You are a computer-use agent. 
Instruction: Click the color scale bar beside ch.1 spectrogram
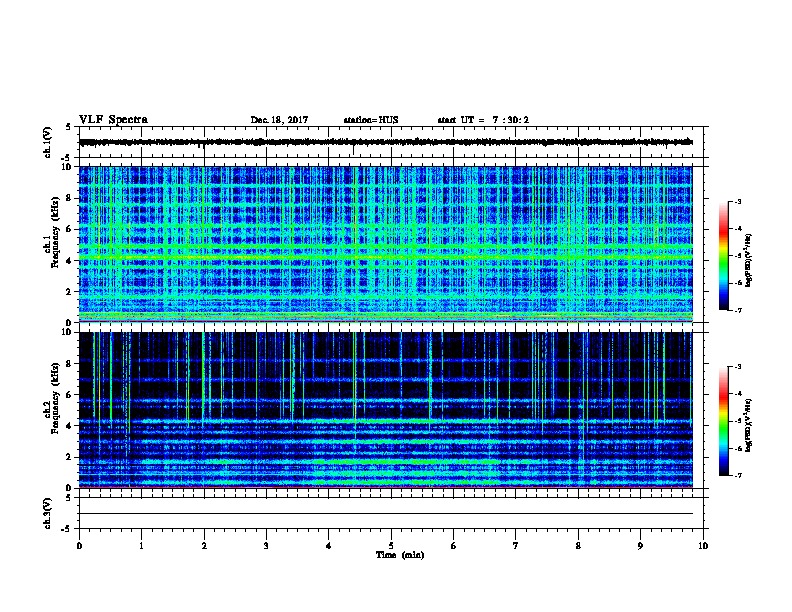pyautogui.click(x=724, y=256)
